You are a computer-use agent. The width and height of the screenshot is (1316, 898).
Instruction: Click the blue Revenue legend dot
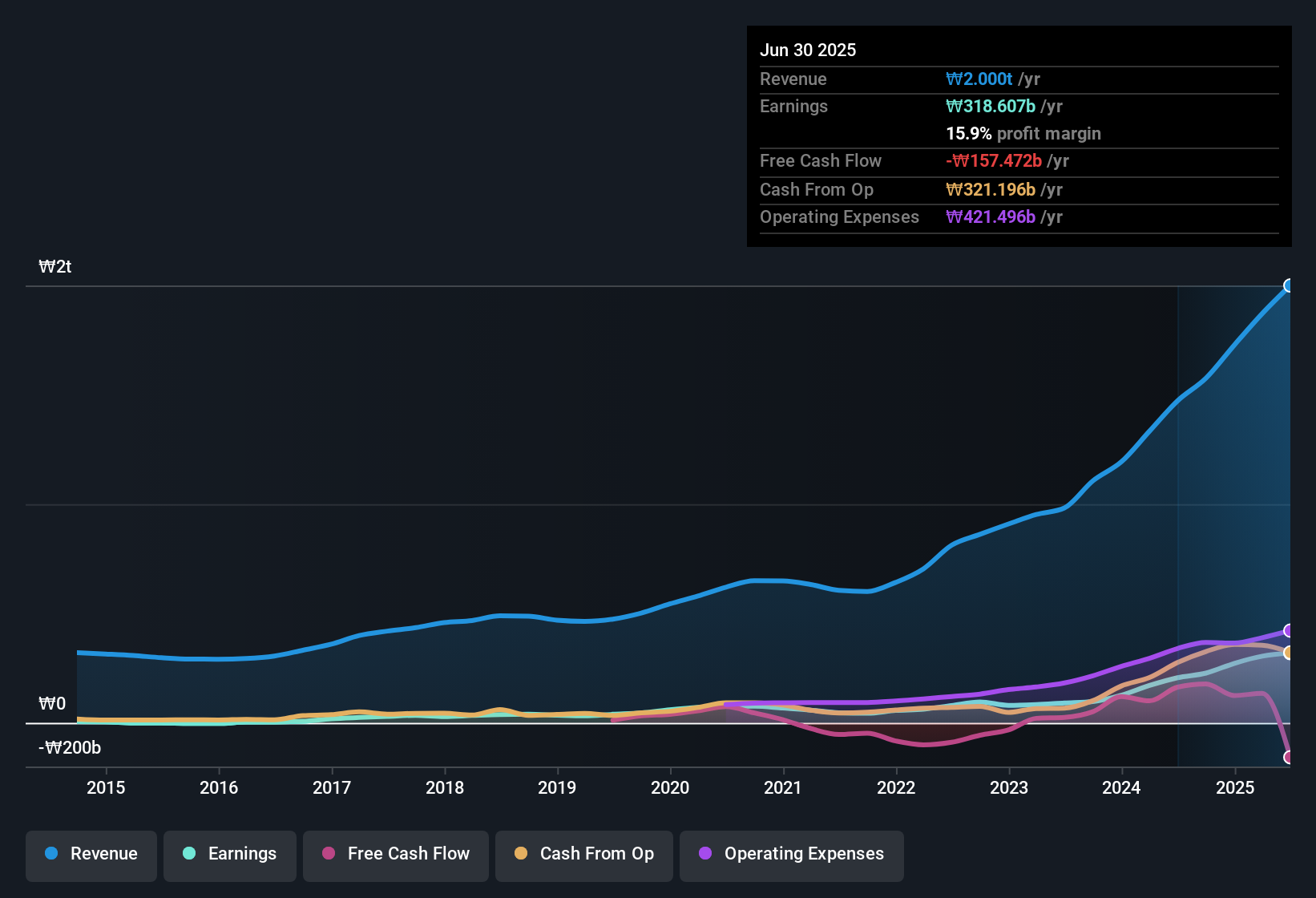(x=50, y=854)
